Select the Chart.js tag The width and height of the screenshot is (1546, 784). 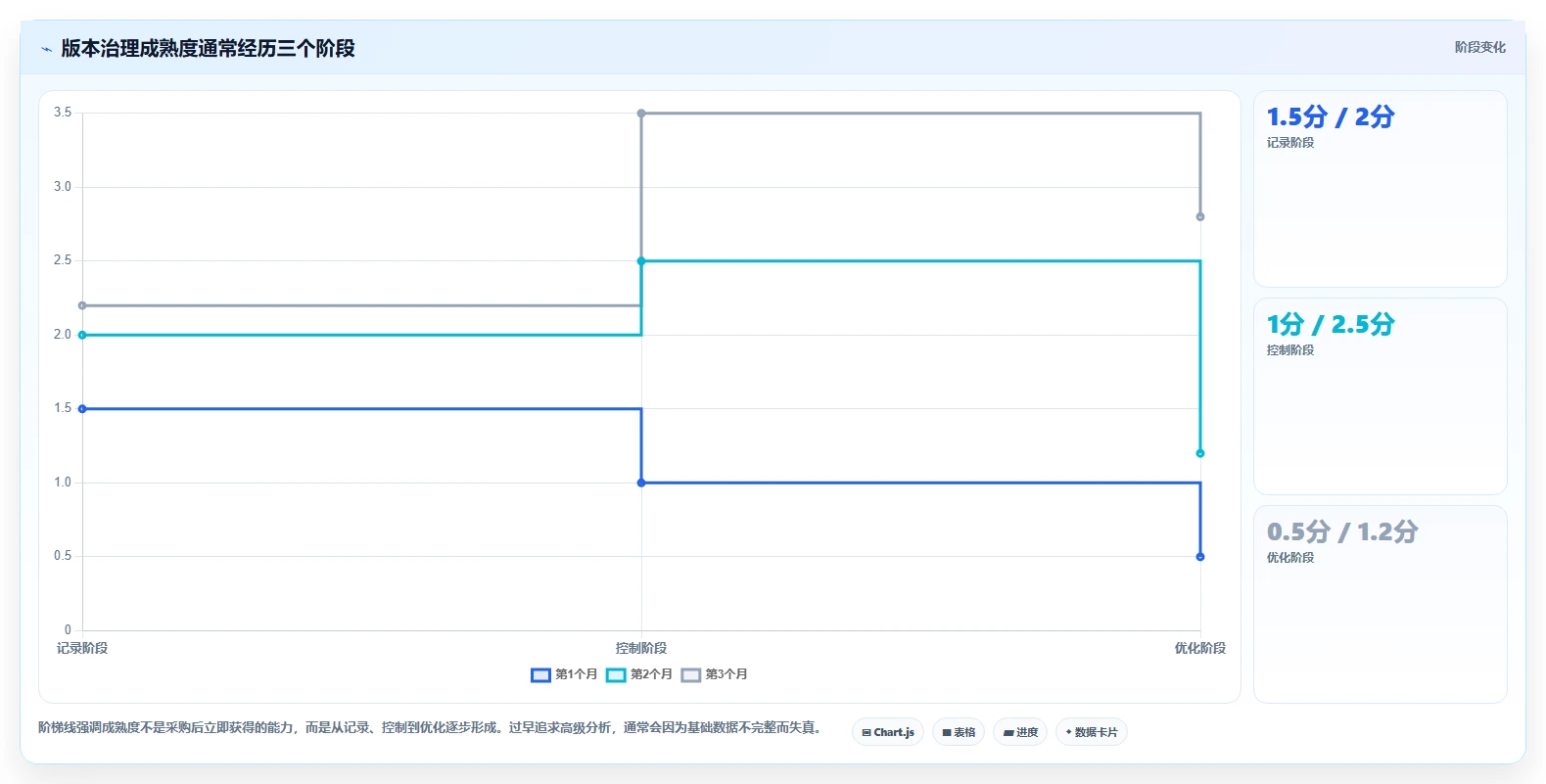pyautogui.click(x=888, y=732)
